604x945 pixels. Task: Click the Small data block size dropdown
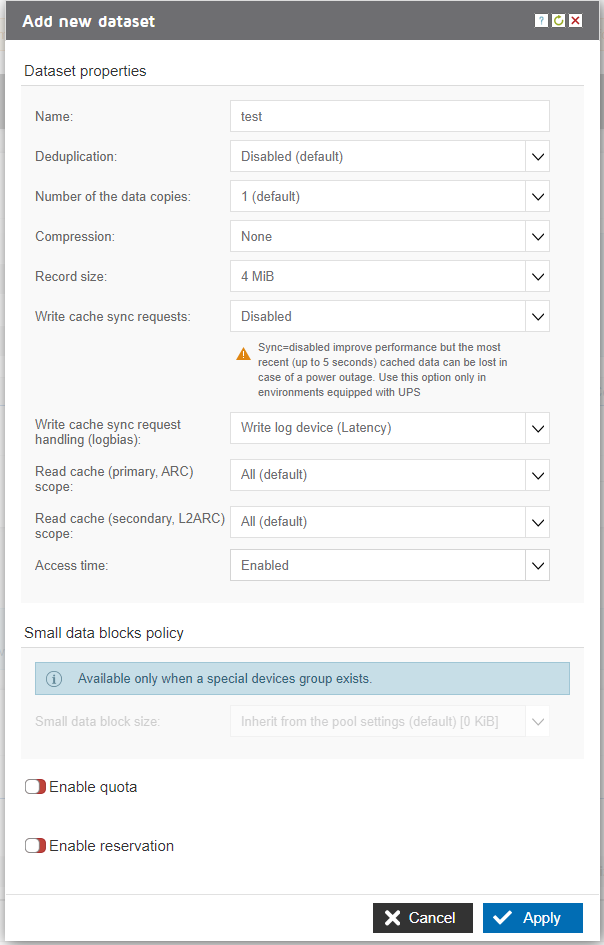389,721
